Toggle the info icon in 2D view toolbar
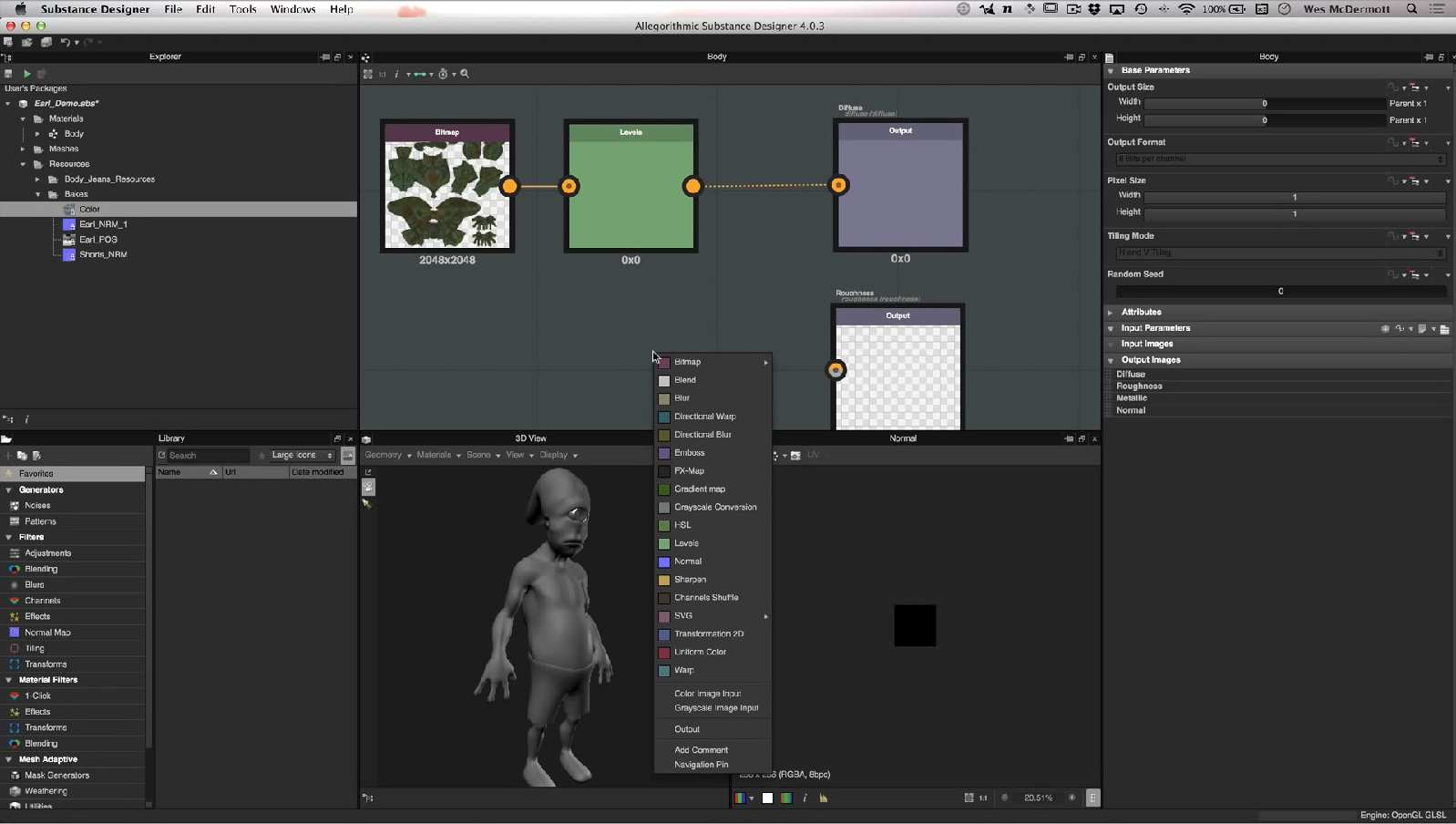Screen dimensions: 1456x824 tap(805, 798)
